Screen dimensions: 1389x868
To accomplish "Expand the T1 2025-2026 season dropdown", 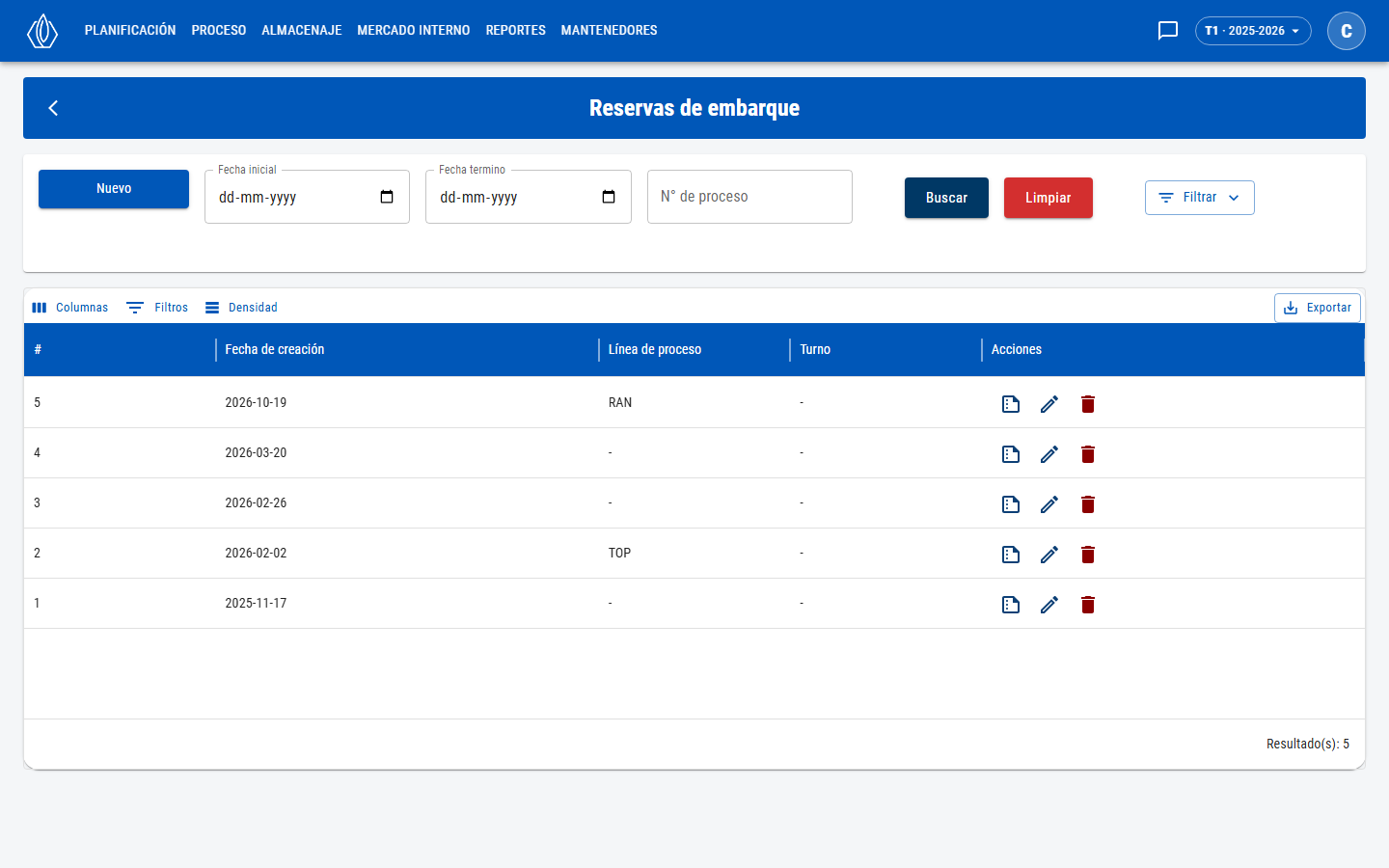I will [1253, 31].
